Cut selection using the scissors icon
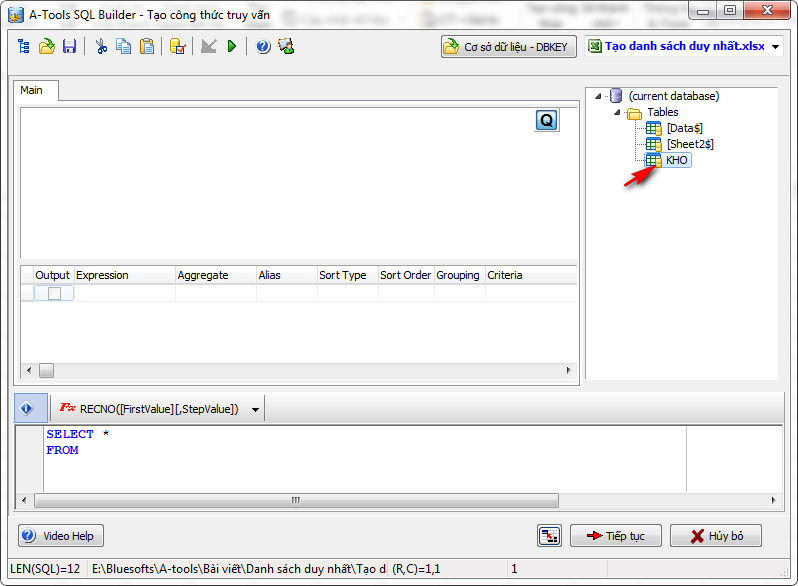 (x=101, y=47)
